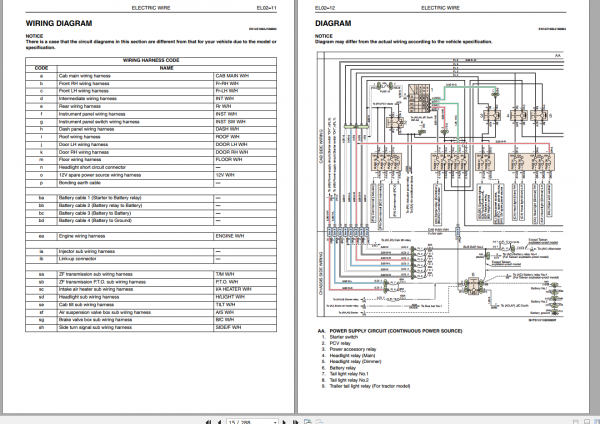600x424 pixels.
Task: Go to the first page arrow
Action: pos(209,422)
